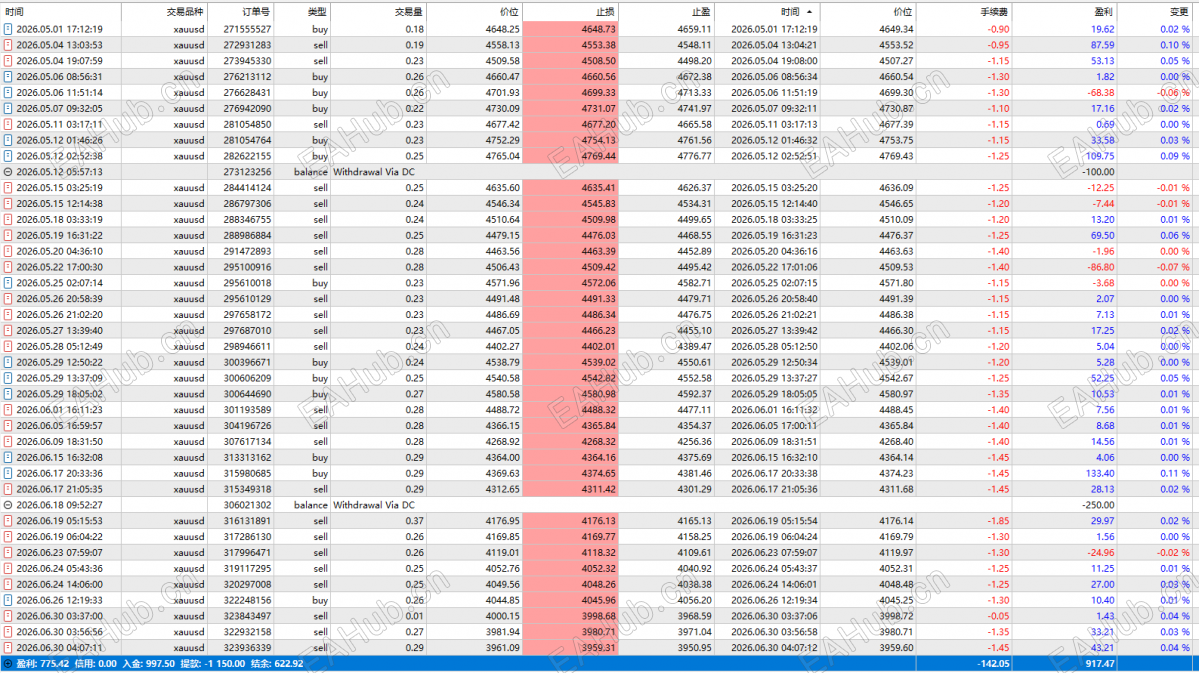This screenshot has height=673, width=1199.
Task: Click the 变更 column header
Action: pyautogui.click(x=1180, y=11)
